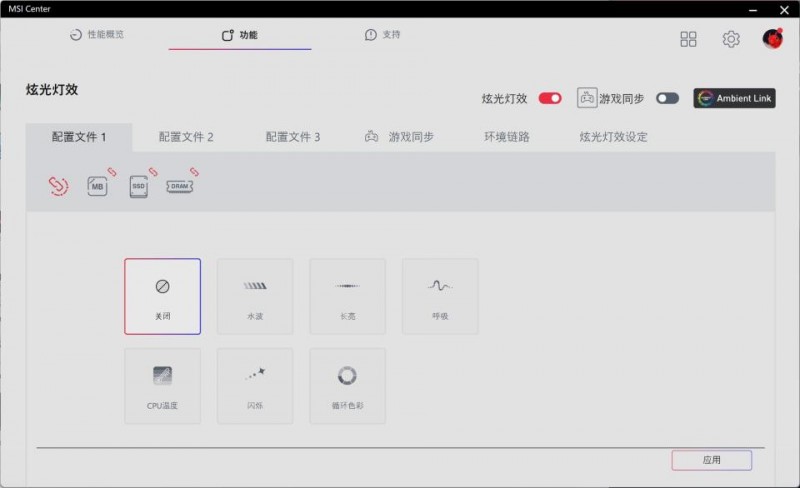Select the 循环色彩 color cycle effect
800x488 pixels.
(x=347, y=385)
